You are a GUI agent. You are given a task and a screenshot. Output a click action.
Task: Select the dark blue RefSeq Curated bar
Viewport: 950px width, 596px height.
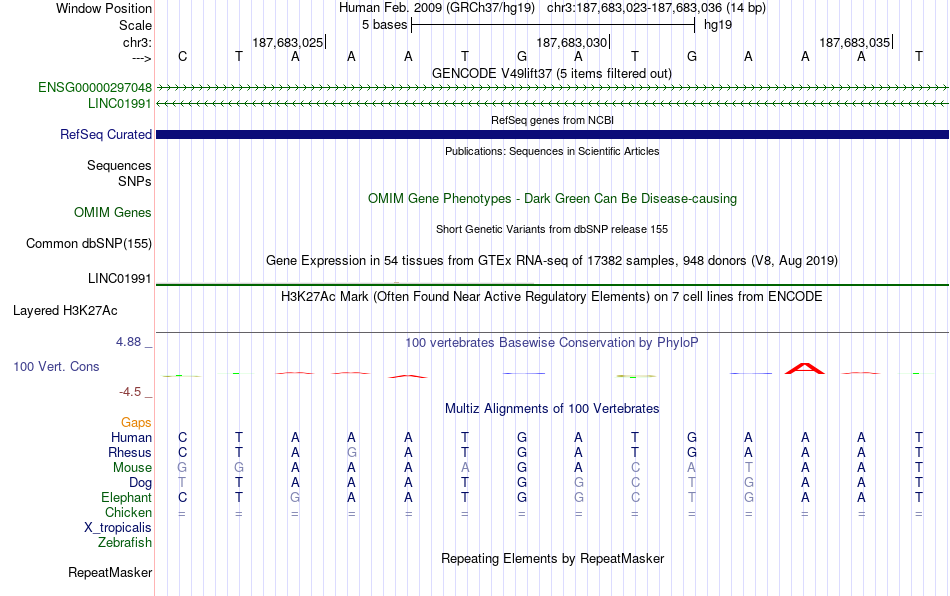552,134
